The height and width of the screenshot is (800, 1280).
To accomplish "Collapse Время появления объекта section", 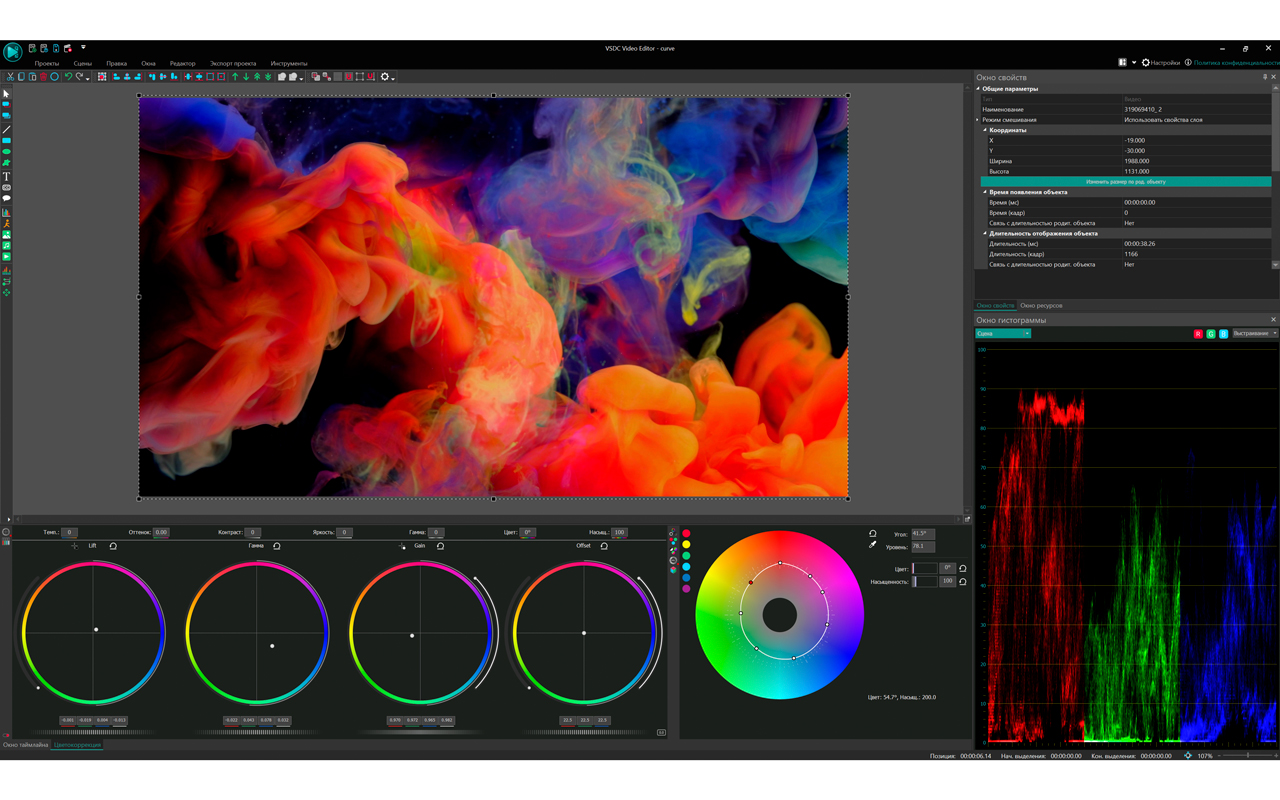I will (985, 192).
